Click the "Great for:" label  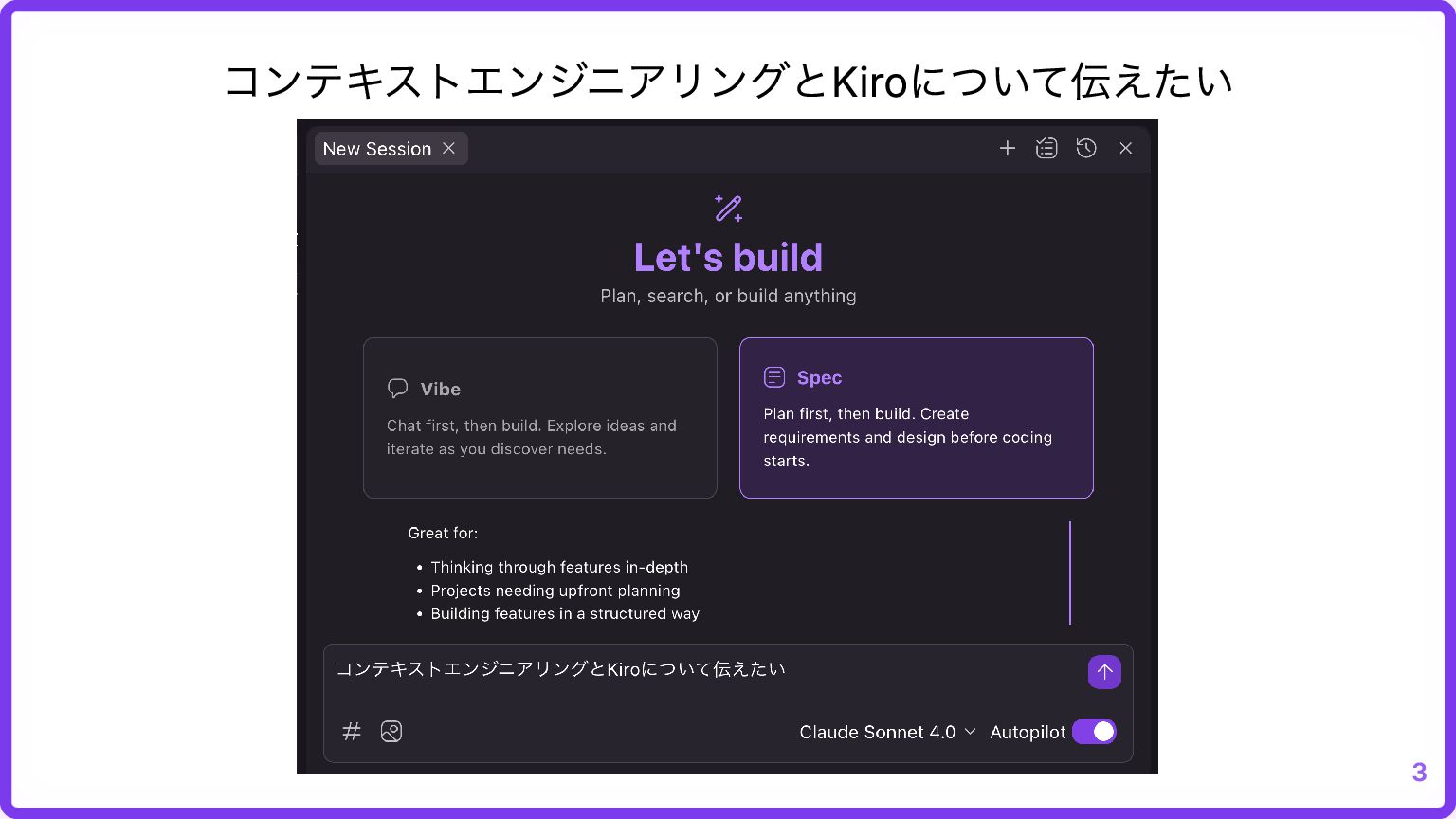pos(443,533)
